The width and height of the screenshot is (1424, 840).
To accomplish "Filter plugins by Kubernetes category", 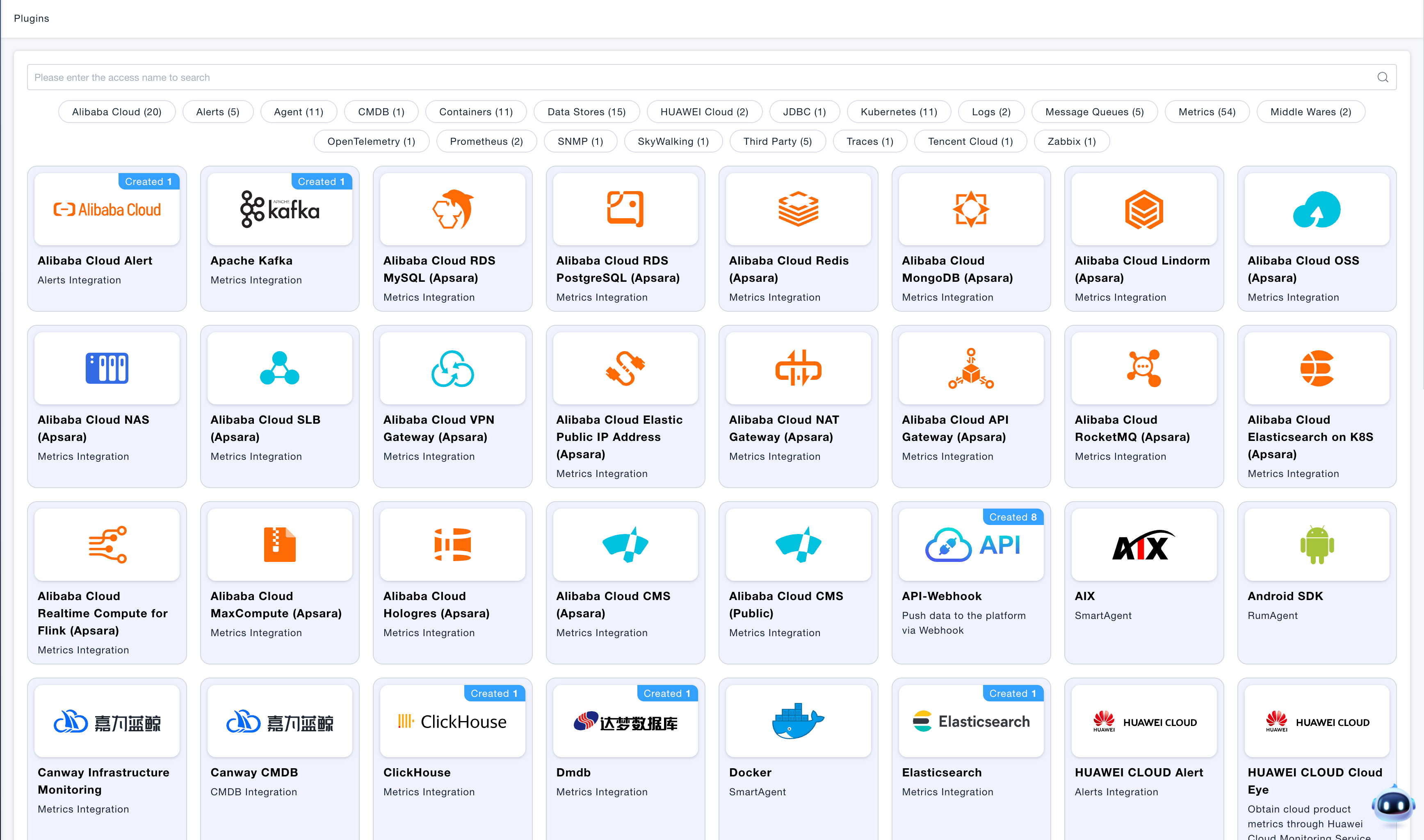I will pos(899,112).
